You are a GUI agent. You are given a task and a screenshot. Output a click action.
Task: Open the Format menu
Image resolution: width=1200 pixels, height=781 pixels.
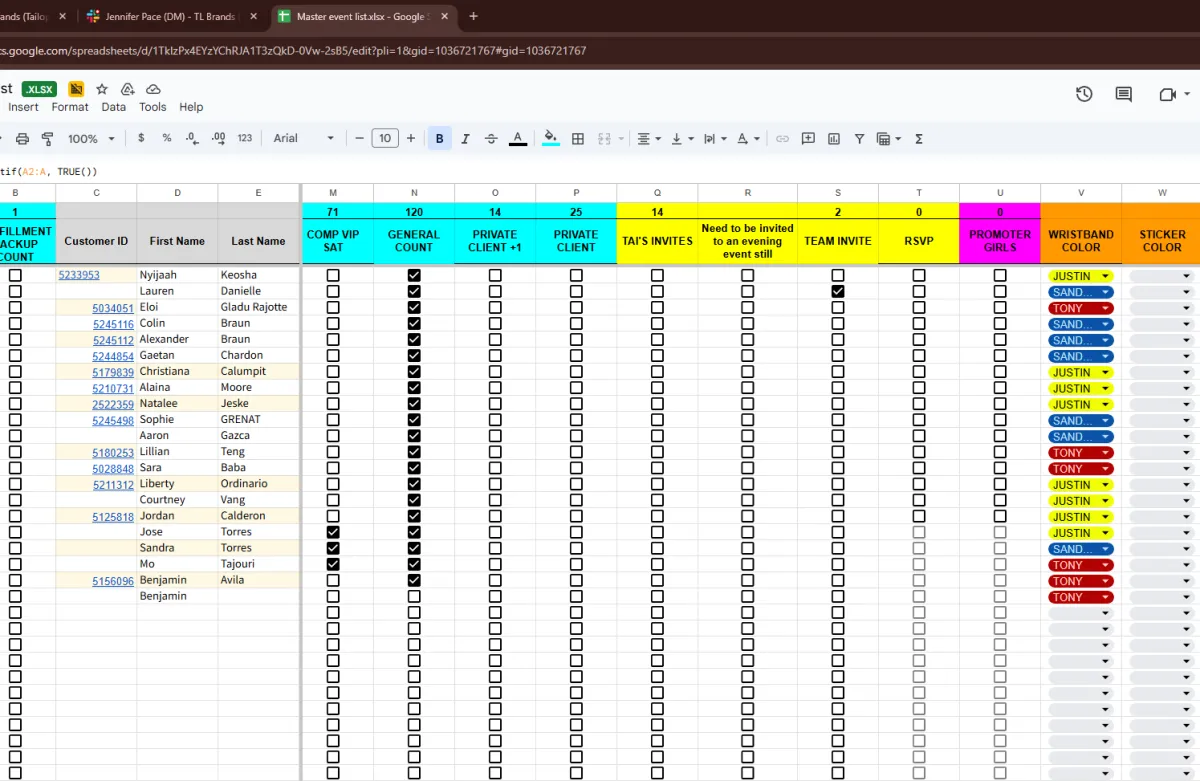click(70, 107)
